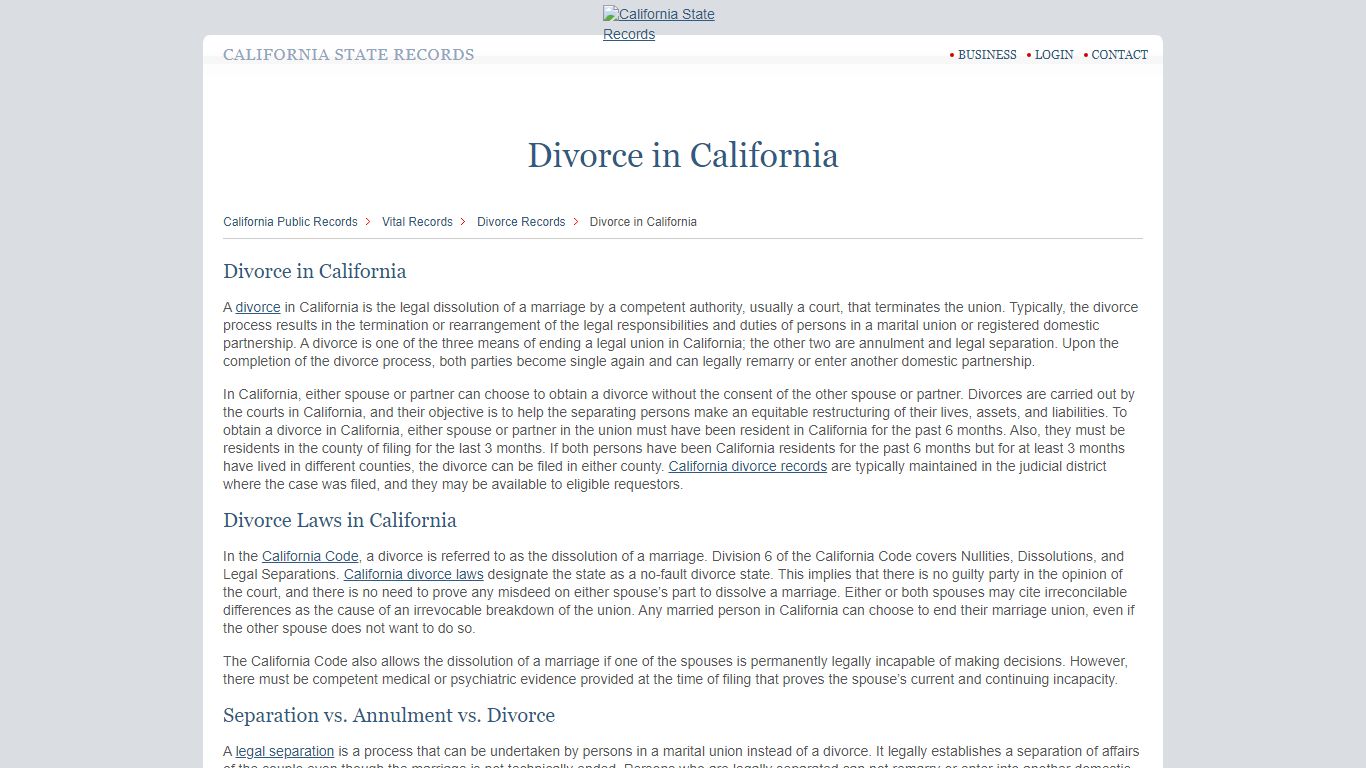Follow the California divorce laws link
The height and width of the screenshot is (768, 1366).
(x=413, y=574)
